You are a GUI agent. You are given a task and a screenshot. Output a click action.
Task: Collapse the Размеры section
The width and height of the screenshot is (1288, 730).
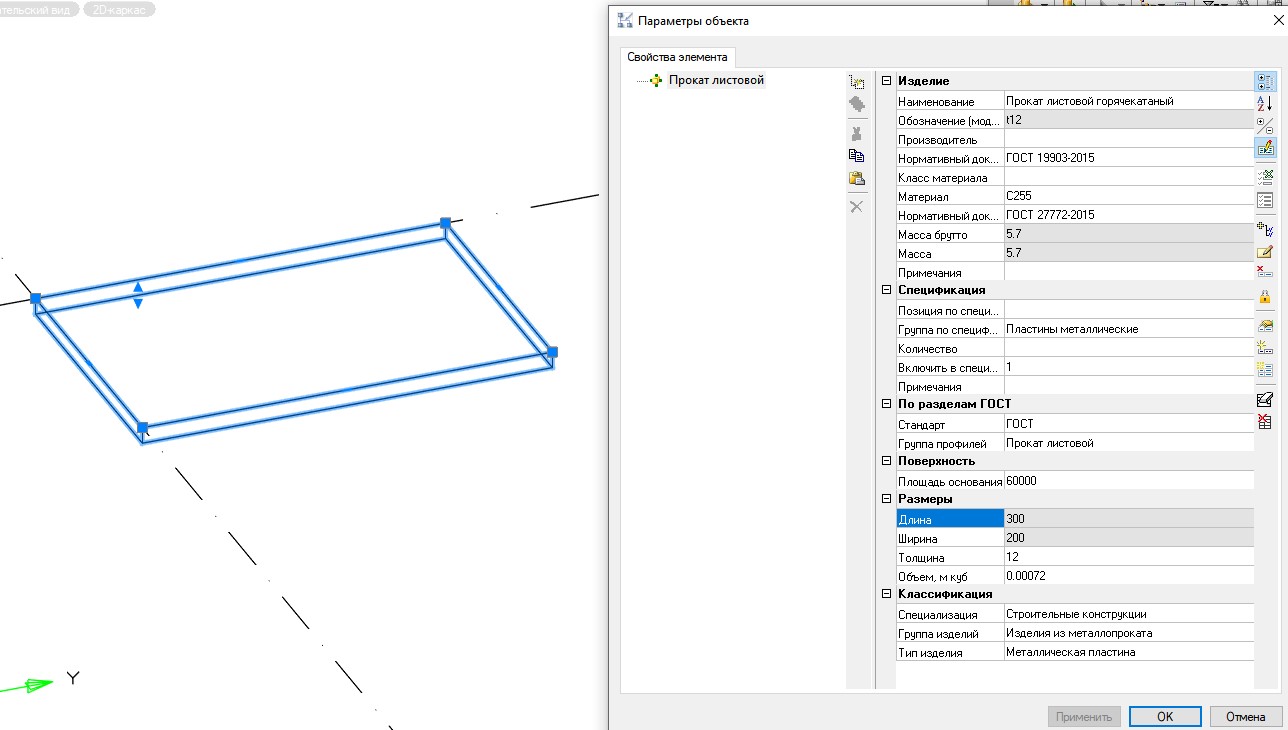tap(886, 499)
